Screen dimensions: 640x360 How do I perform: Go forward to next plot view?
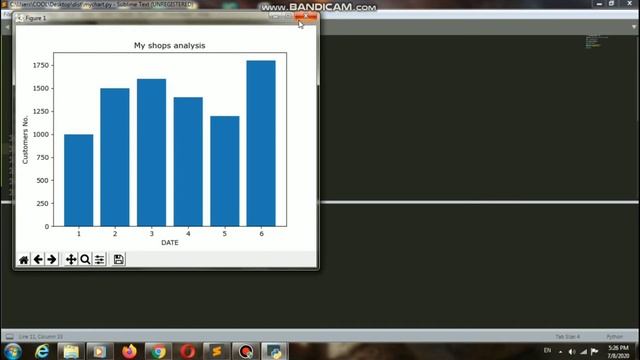pos(52,260)
